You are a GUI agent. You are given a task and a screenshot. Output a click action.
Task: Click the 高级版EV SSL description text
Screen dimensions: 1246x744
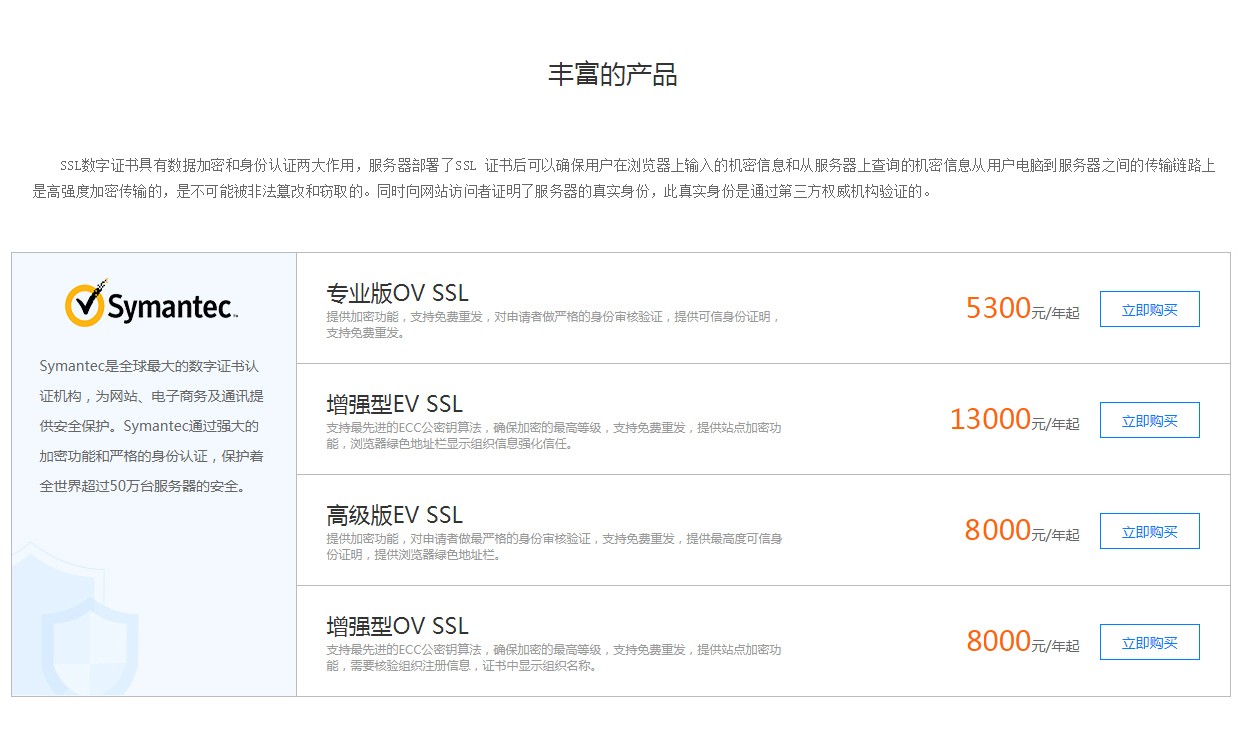[x=554, y=546]
